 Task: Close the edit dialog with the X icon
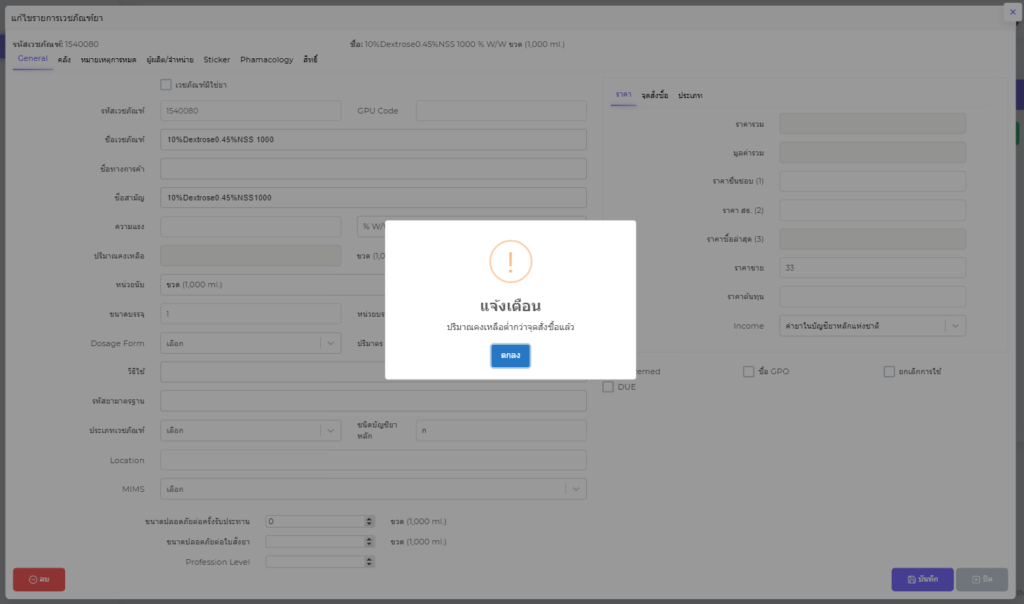[1011, 11]
